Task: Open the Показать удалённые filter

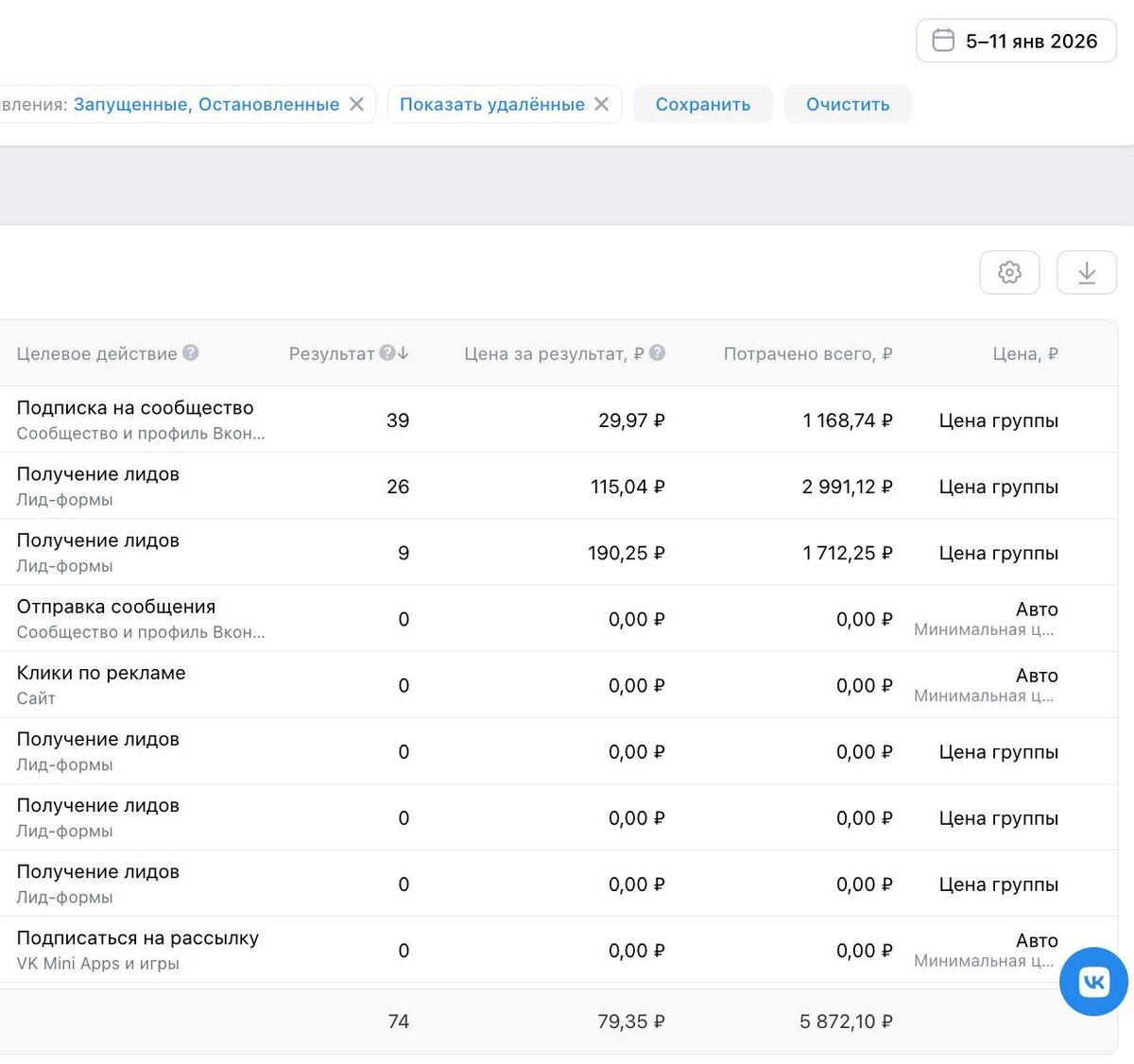Action: 491,104
